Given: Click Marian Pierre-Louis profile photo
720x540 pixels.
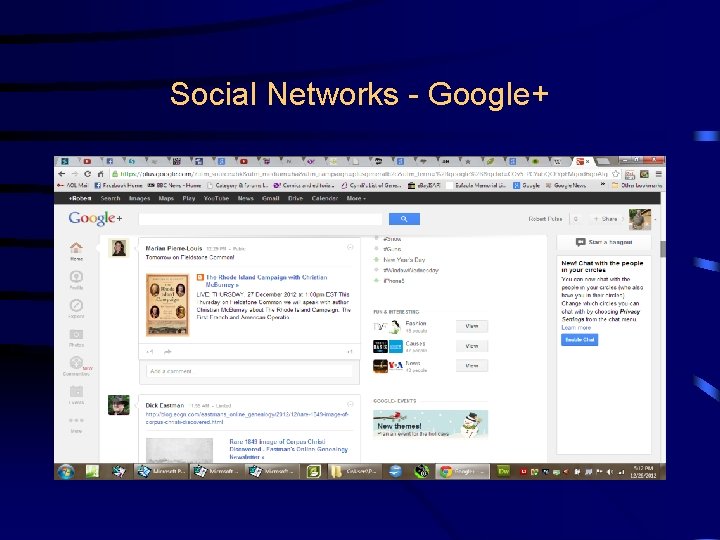Looking at the screenshot, I should (x=118, y=248).
